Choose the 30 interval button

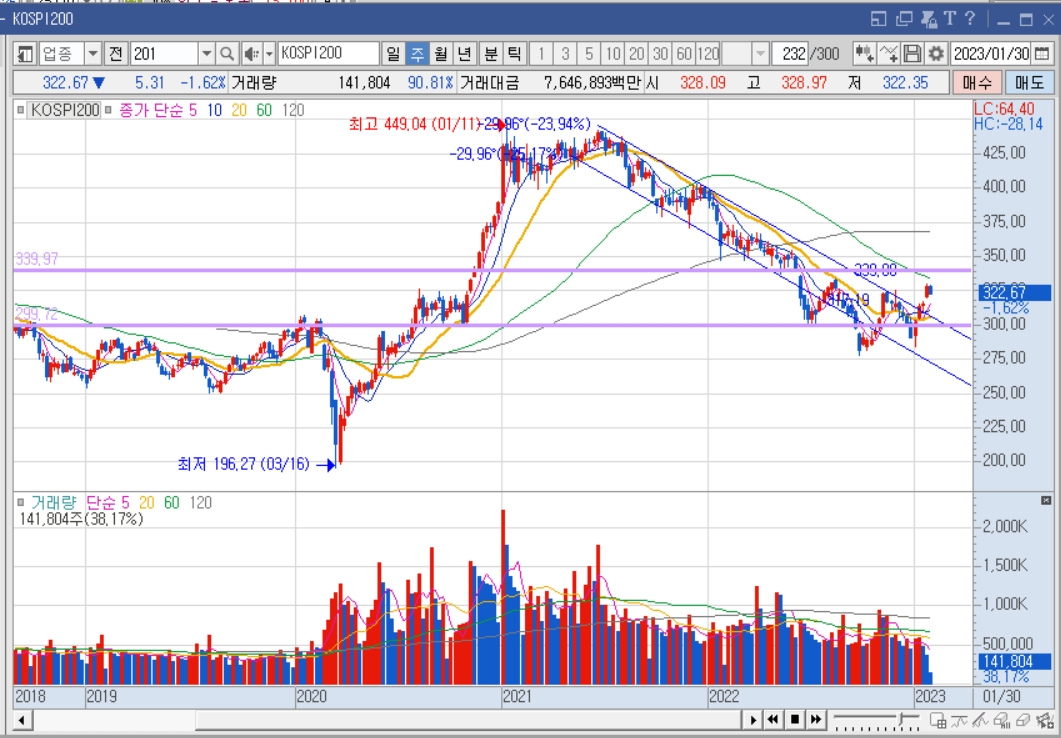coord(660,53)
